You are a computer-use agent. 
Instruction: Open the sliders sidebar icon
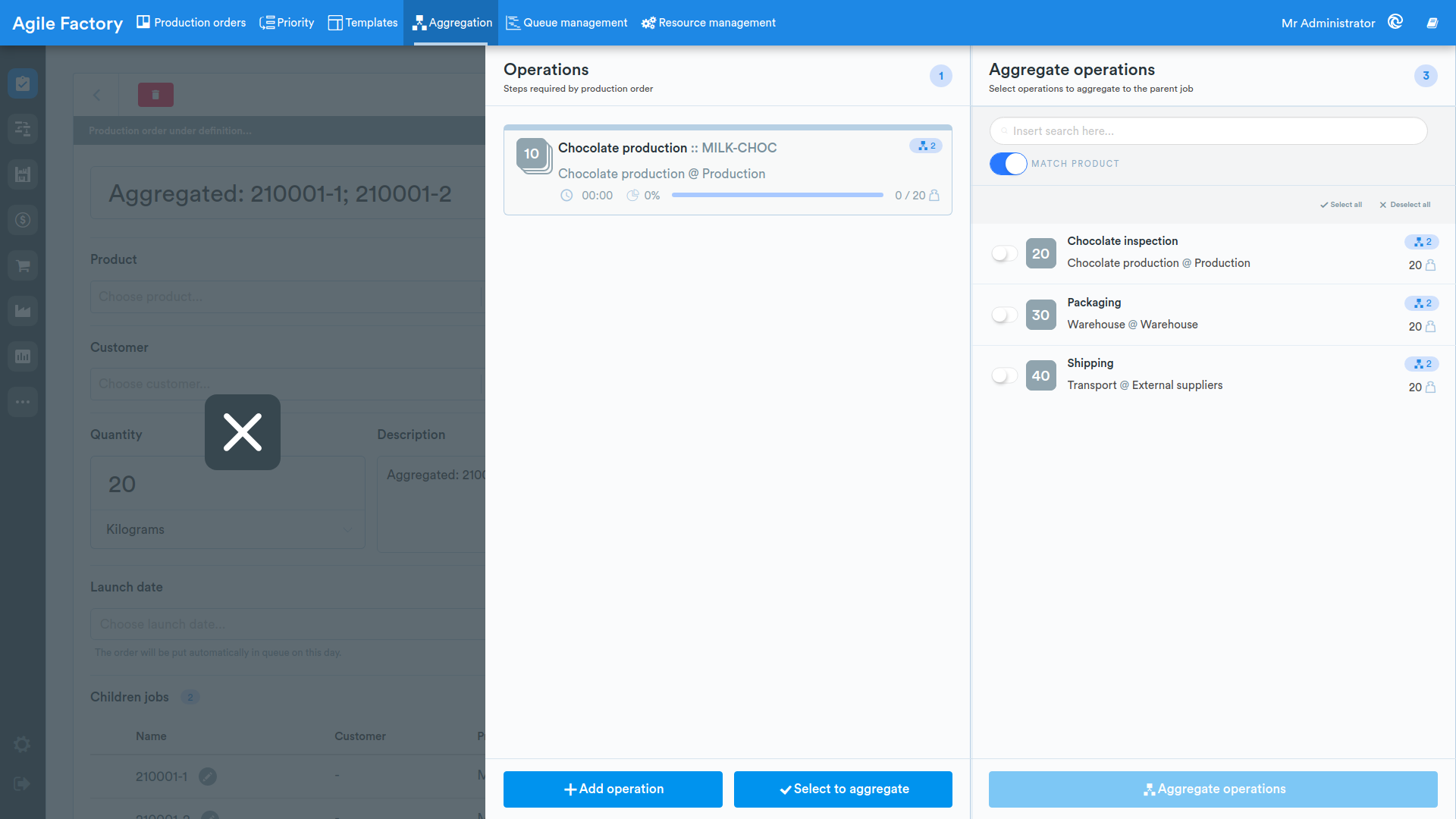point(23,129)
